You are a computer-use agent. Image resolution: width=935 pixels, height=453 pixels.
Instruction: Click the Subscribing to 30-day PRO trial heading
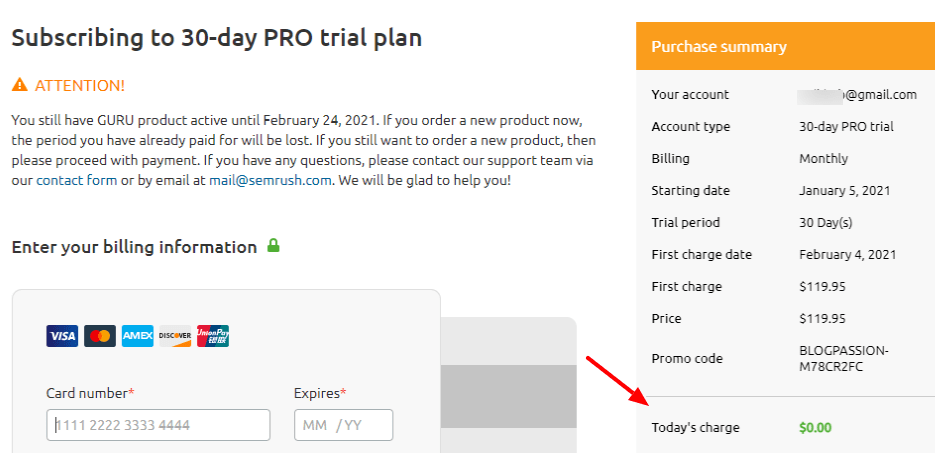click(216, 38)
